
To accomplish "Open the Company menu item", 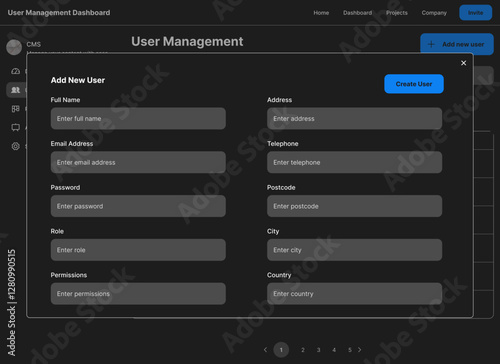I will tap(434, 13).
